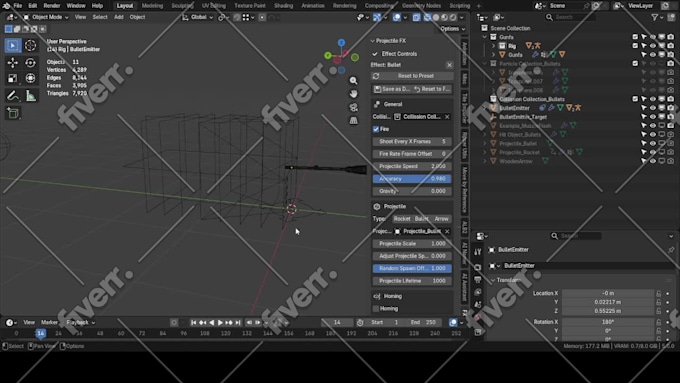Choose the Arrow projectile type

pyautogui.click(x=441, y=219)
